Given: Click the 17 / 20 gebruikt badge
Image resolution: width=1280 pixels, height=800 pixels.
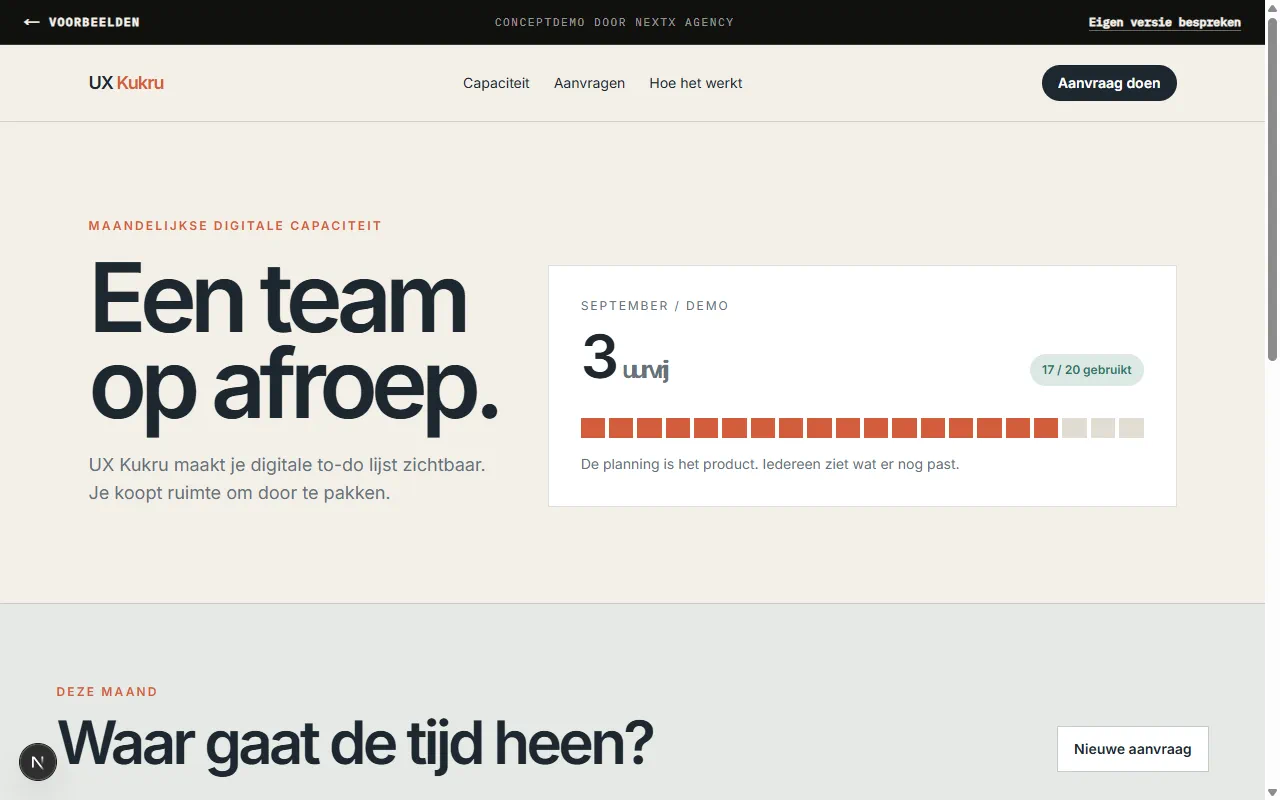Looking at the screenshot, I should 1087,370.
